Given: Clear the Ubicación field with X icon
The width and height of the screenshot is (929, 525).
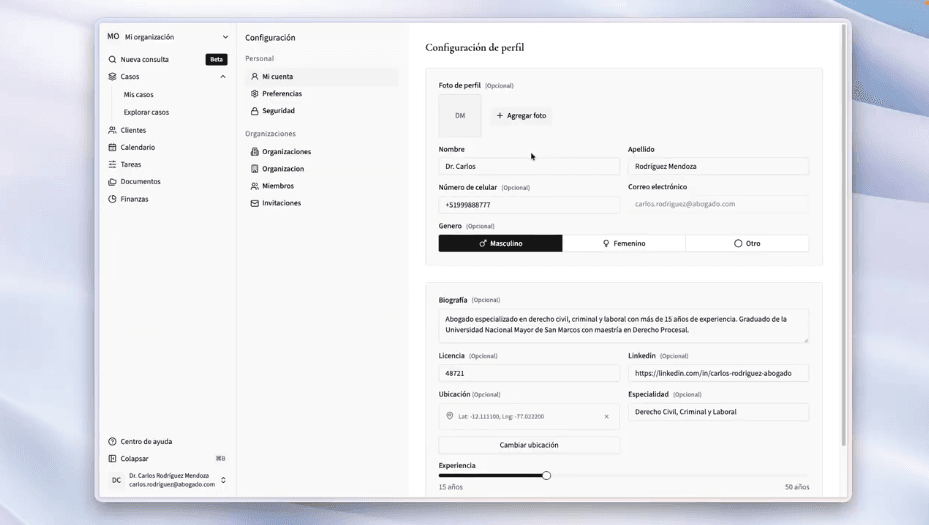Looking at the screenshot, I should coord(606,416).
